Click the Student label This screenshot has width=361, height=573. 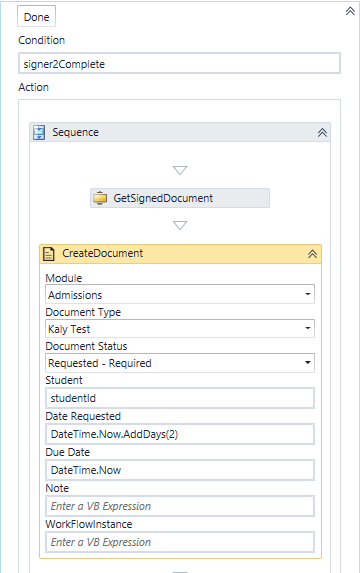click(x=64, y=380)
